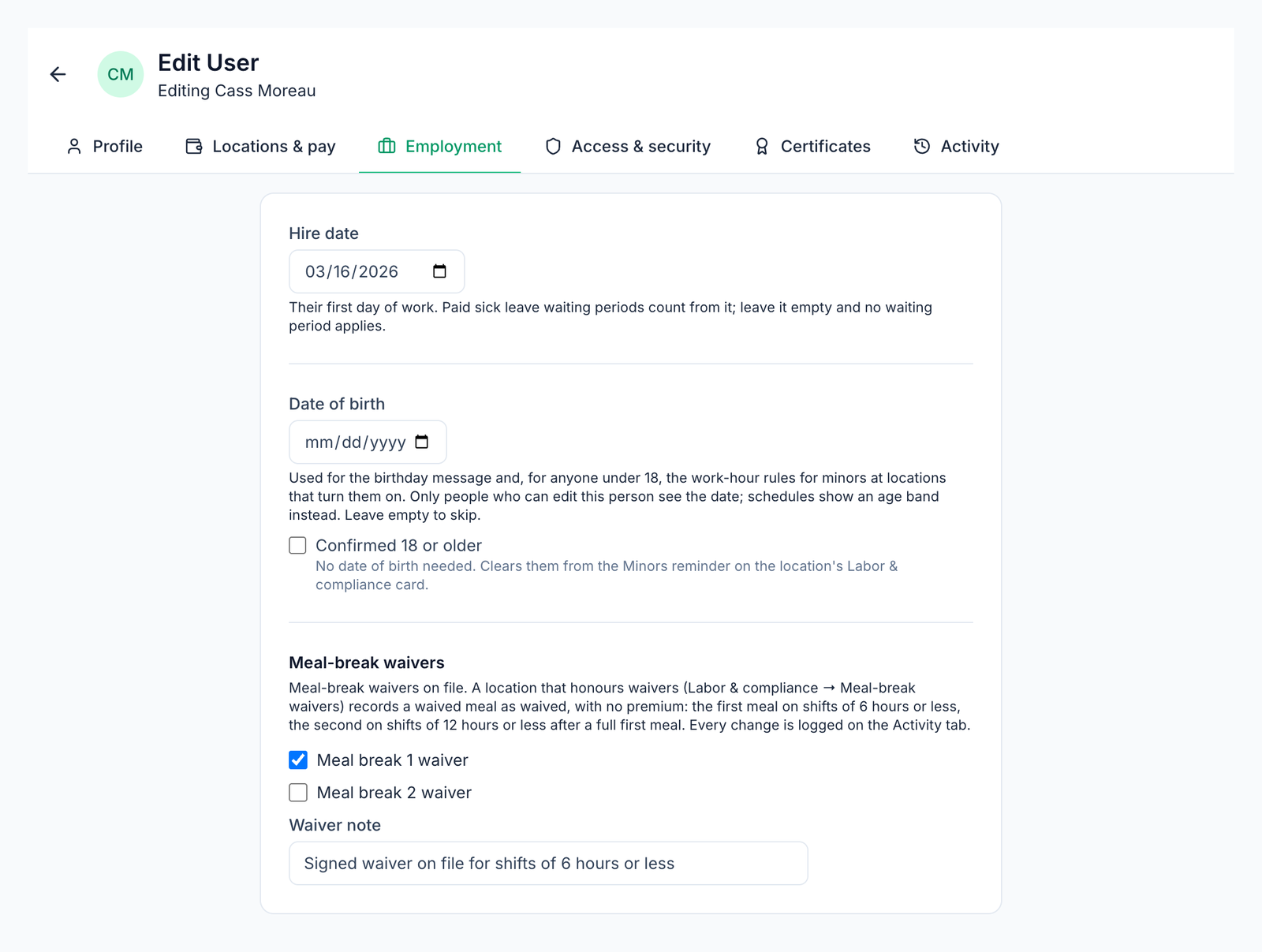The height and width of the screenshot is (952, 1262).
Task: Check the Confirmed 18 or older checkbox
Action: pyautogui.click(x=297, y=545)
